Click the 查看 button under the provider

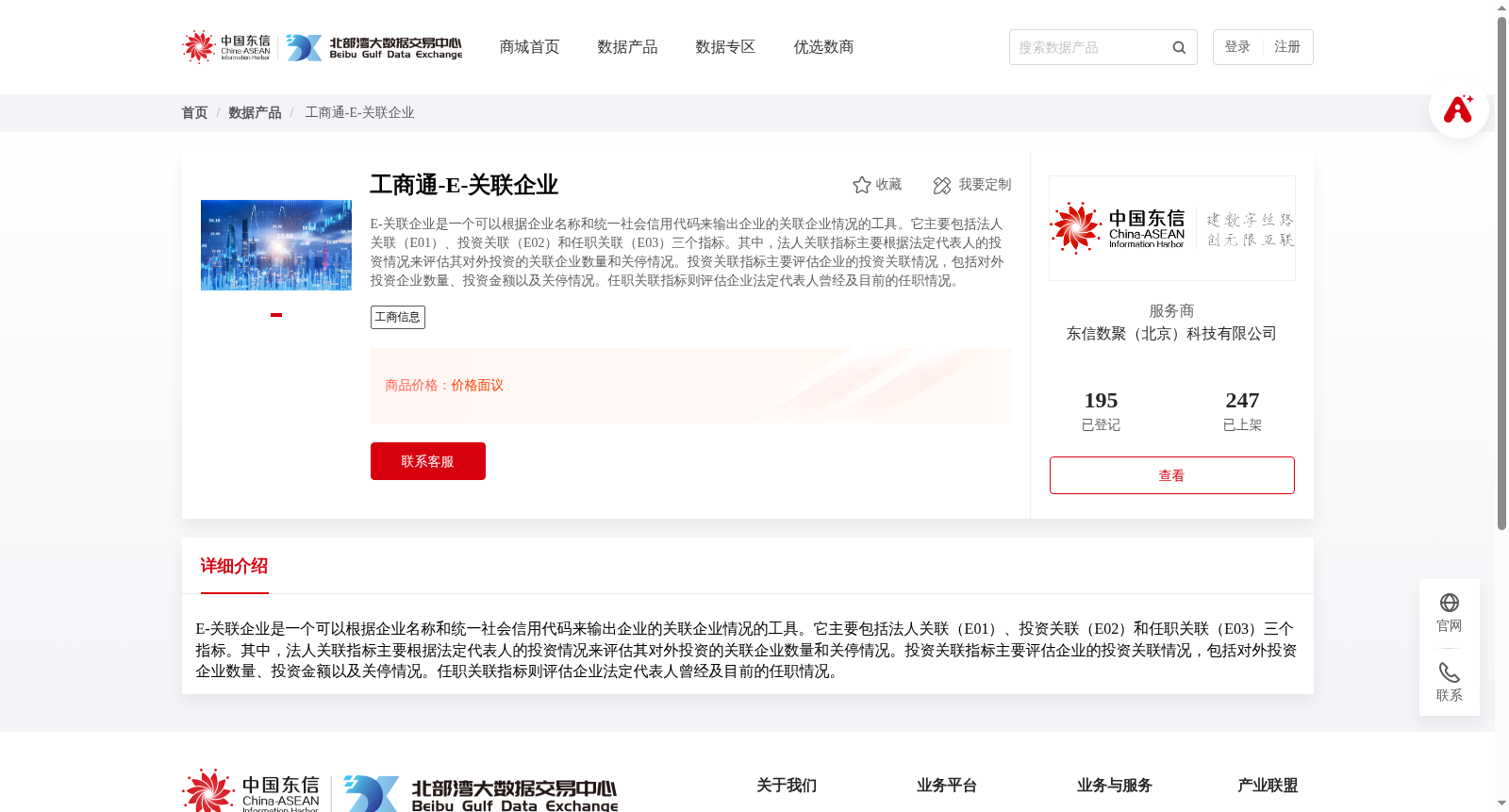[1172, 475]
